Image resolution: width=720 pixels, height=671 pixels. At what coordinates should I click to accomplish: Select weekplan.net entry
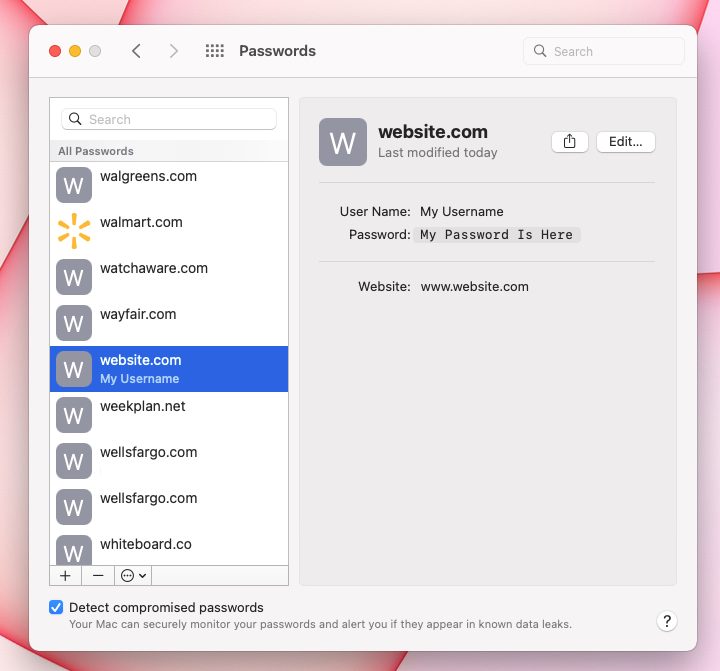[x=169, y=415]
